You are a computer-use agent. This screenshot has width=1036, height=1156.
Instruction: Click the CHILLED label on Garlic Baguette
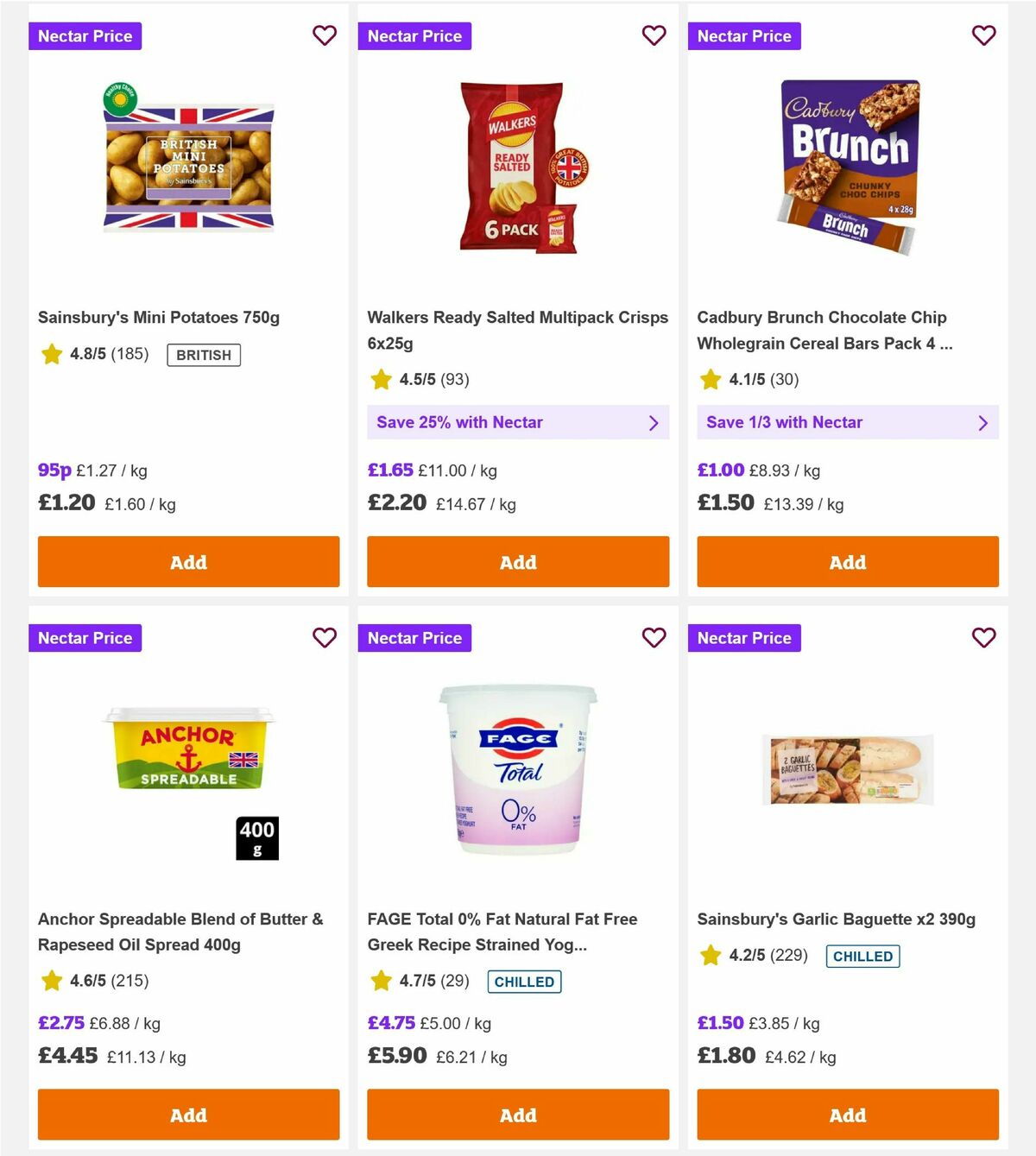click(862, 956)
